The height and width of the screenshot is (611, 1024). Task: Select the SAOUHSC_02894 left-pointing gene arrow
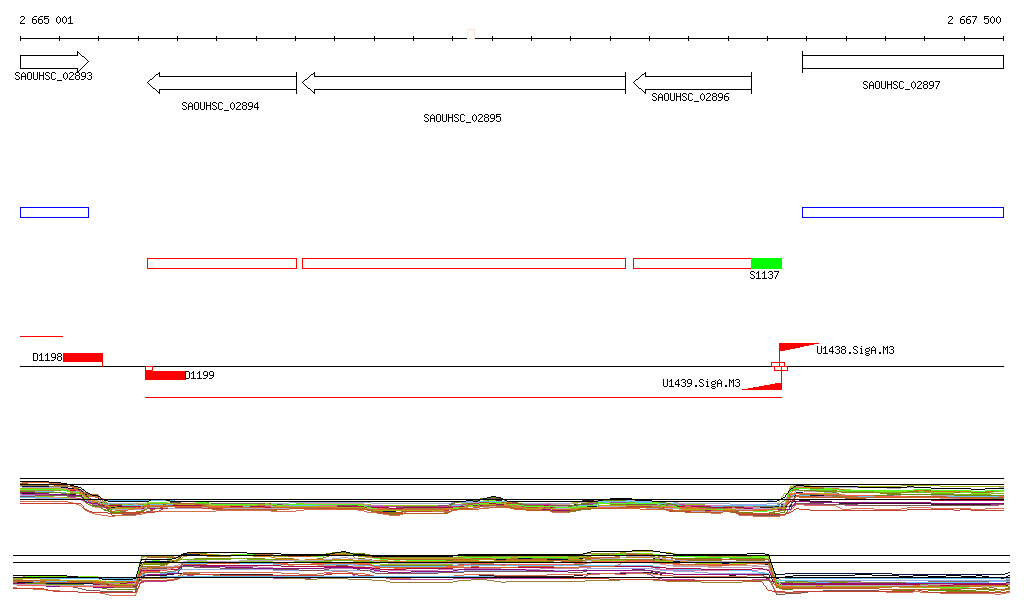pyautogui.click(x=222, y=82)
